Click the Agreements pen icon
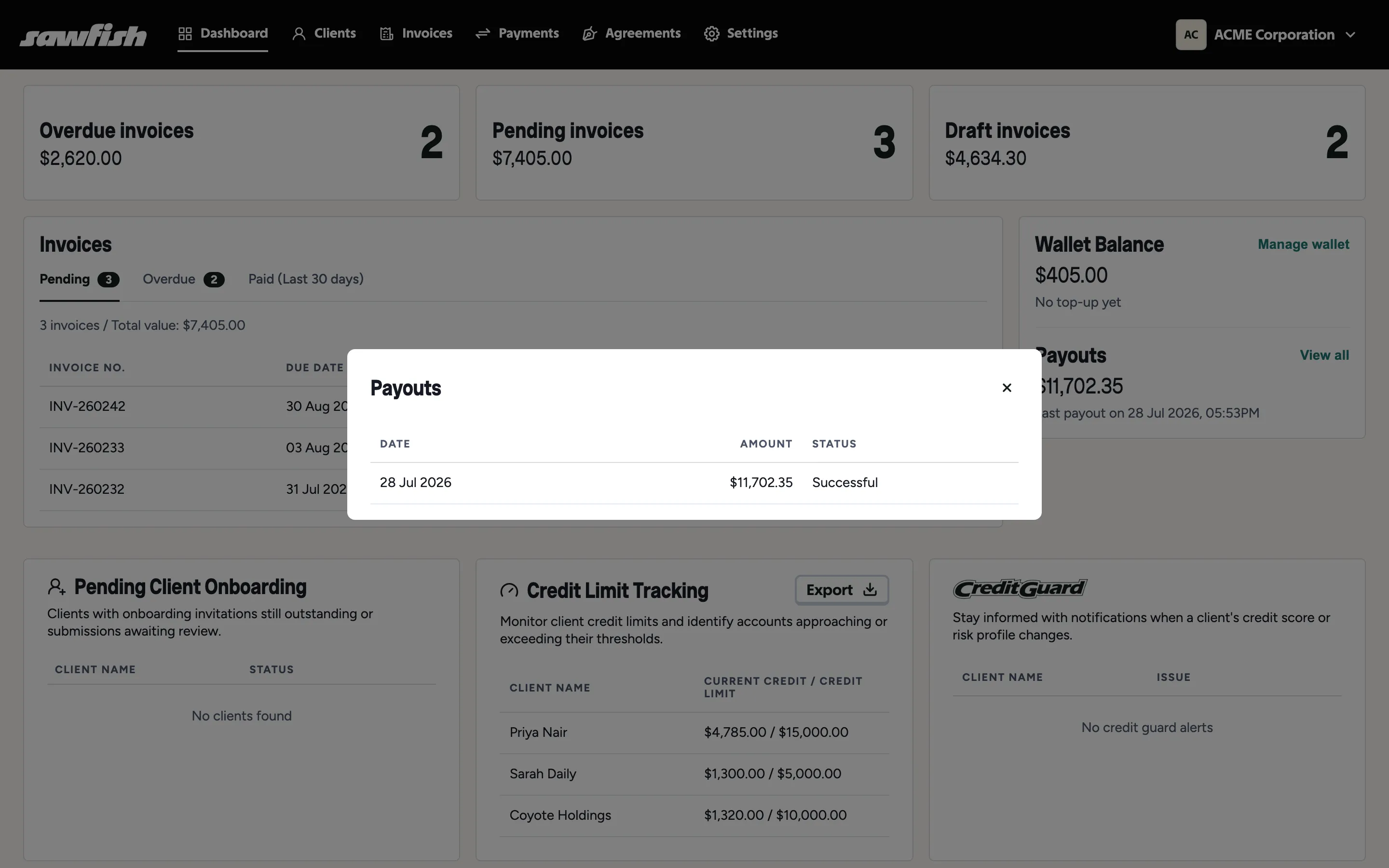Screen dimensions: 1389x868 [x=589, y=34]
